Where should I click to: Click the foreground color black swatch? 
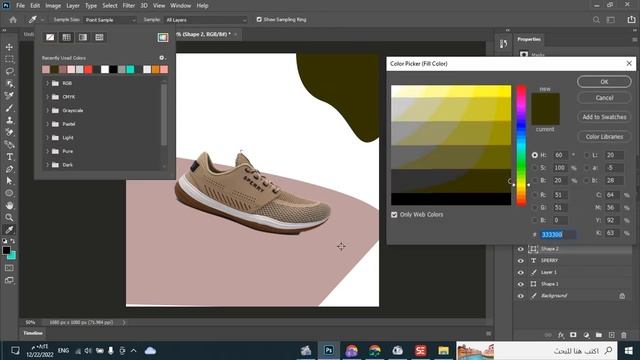click(x=6, y=251)
